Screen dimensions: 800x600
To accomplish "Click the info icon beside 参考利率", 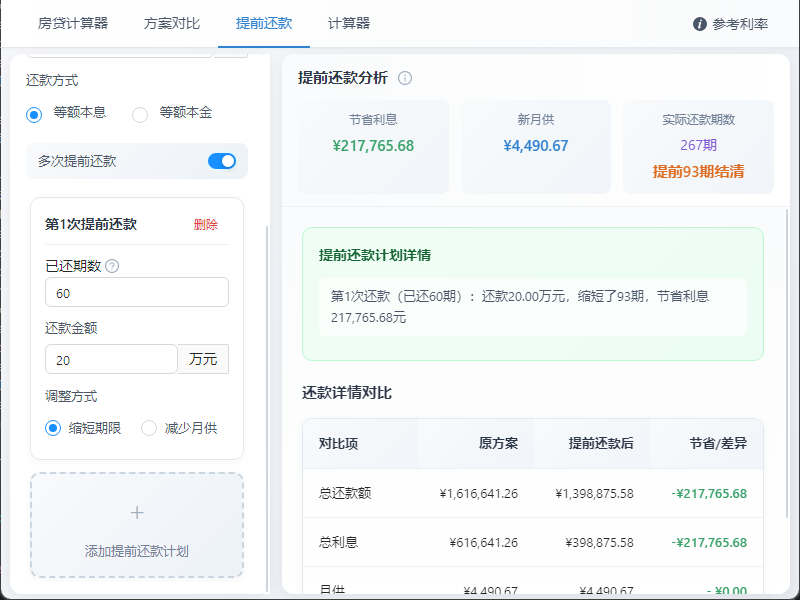I will (x=700, y=24).
